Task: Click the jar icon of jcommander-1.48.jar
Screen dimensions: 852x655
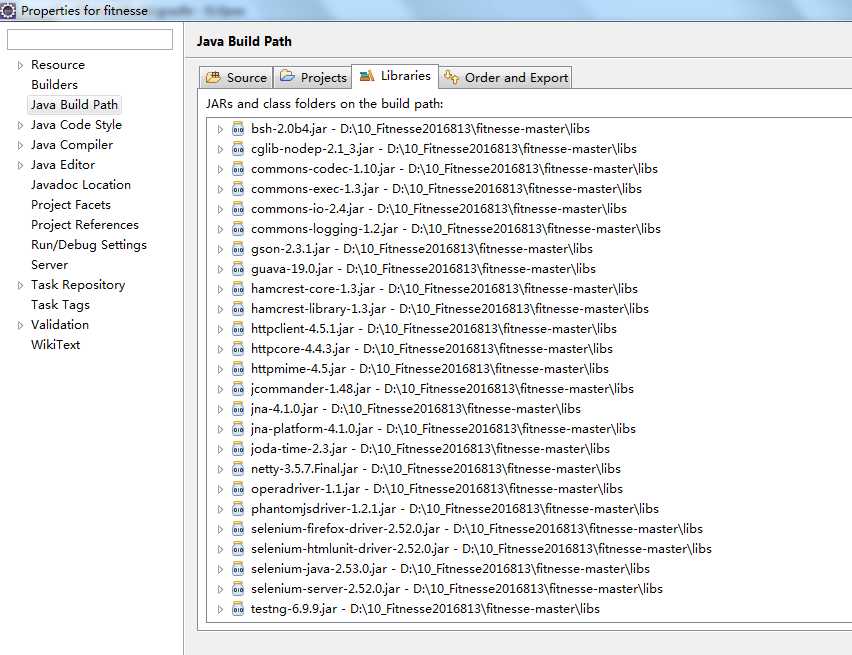Action: click(x=238, y=389)
